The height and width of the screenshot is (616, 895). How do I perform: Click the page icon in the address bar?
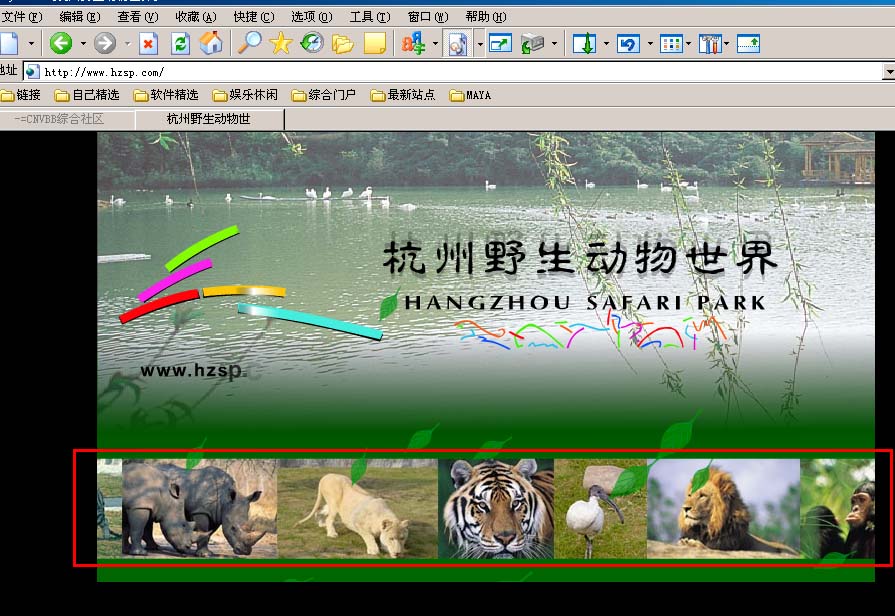(32, 72)
